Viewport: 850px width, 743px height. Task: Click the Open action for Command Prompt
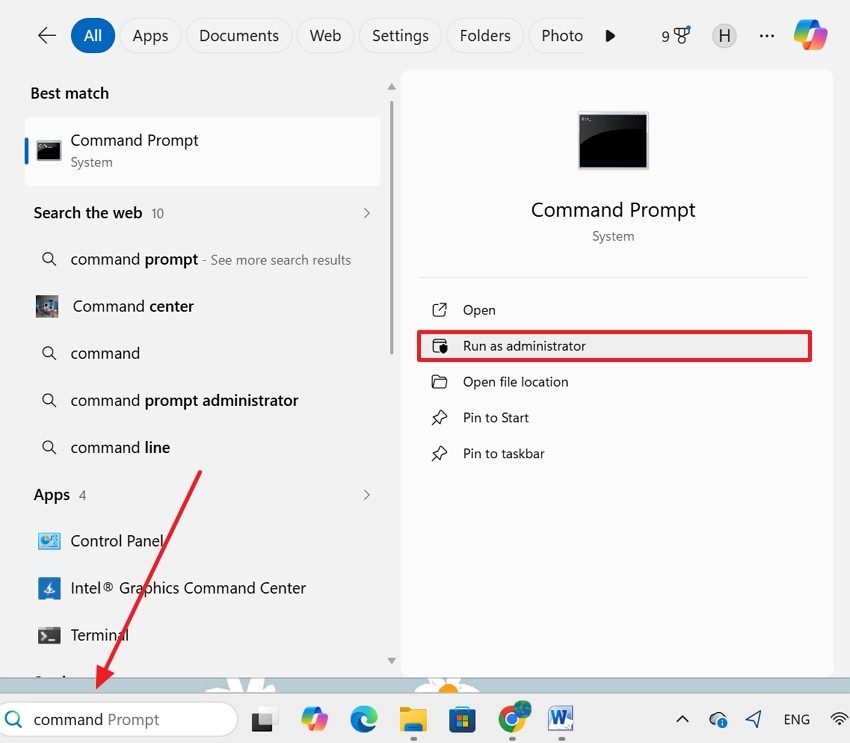[614, 310]
